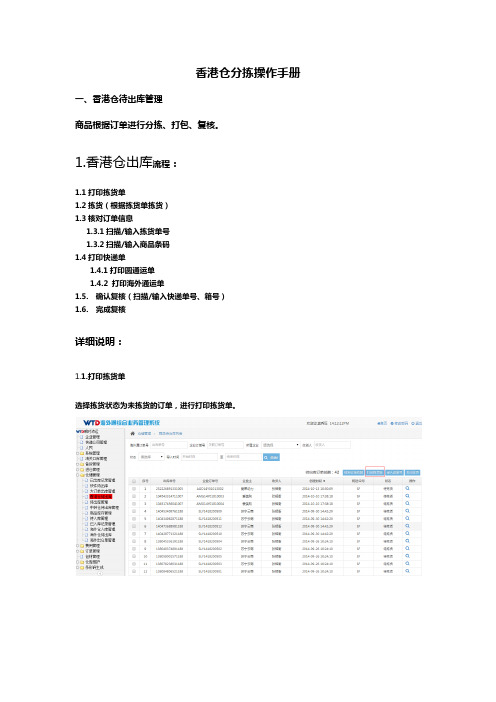Click the end date field after 至
The height and width of the screenshot is (702, 496).
coord(243,457)
